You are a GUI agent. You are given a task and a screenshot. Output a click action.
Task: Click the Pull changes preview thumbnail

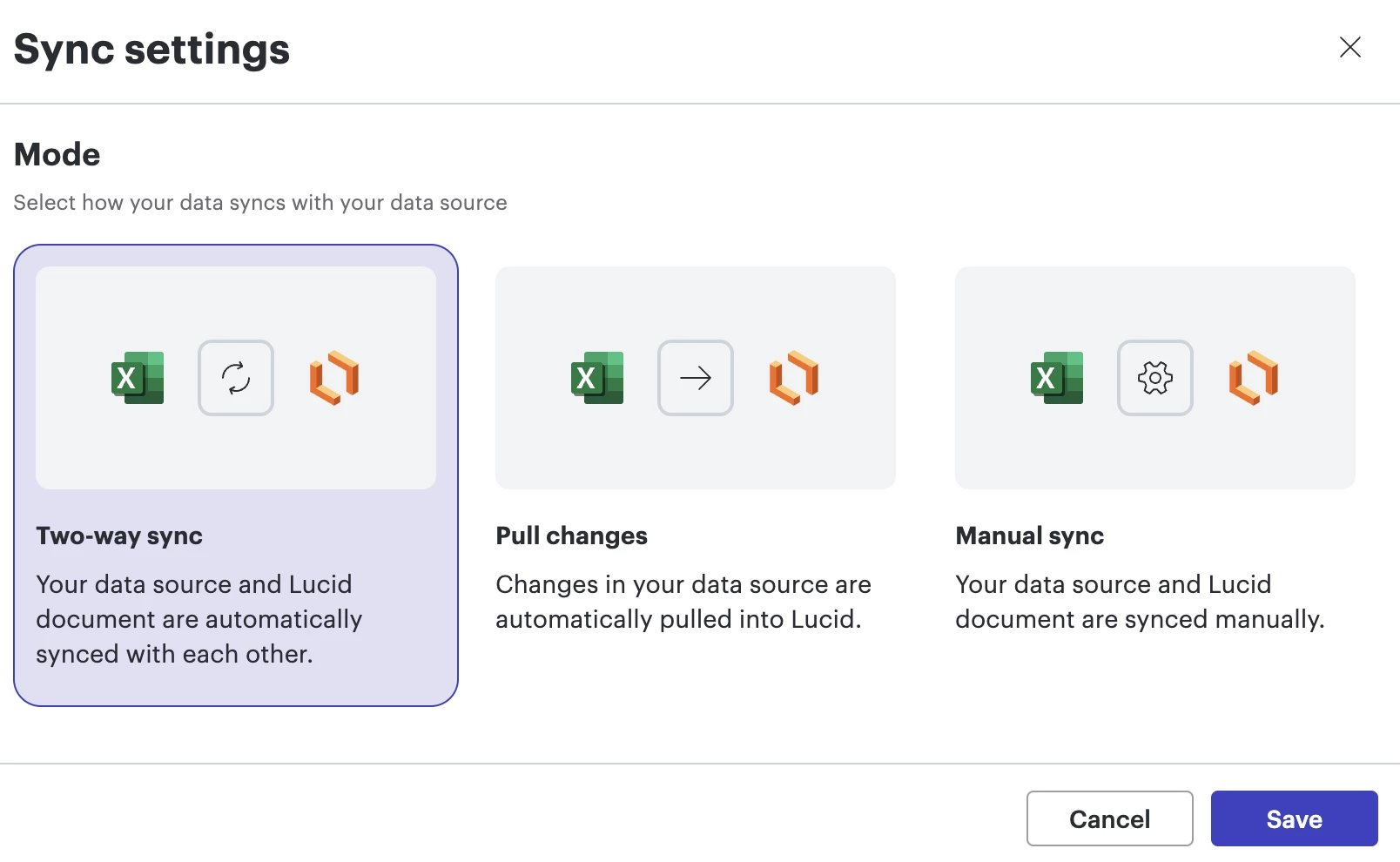coord(695,453)
